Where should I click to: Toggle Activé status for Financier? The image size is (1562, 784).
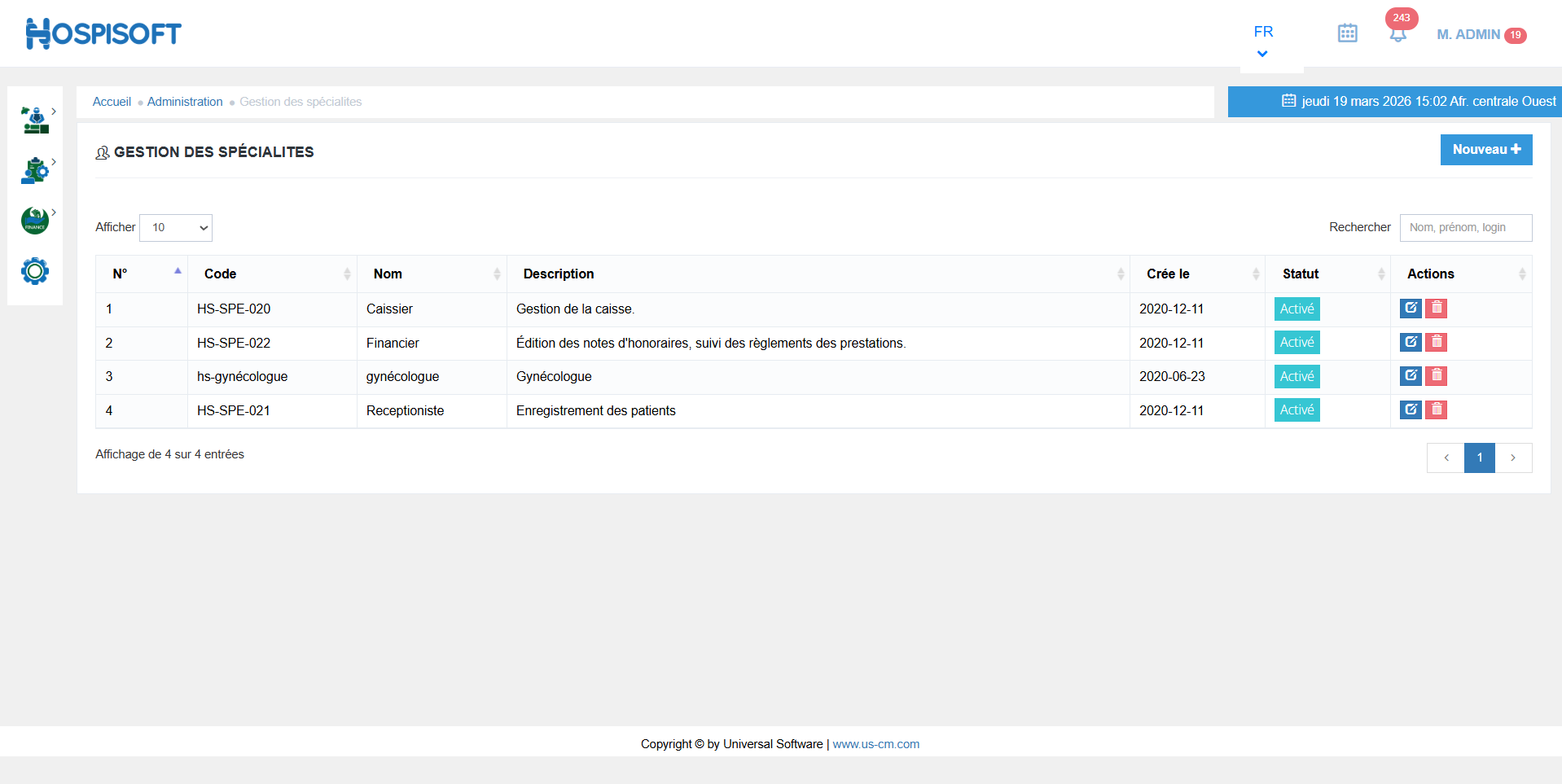pyautogui.click(x=1297, y=343)
